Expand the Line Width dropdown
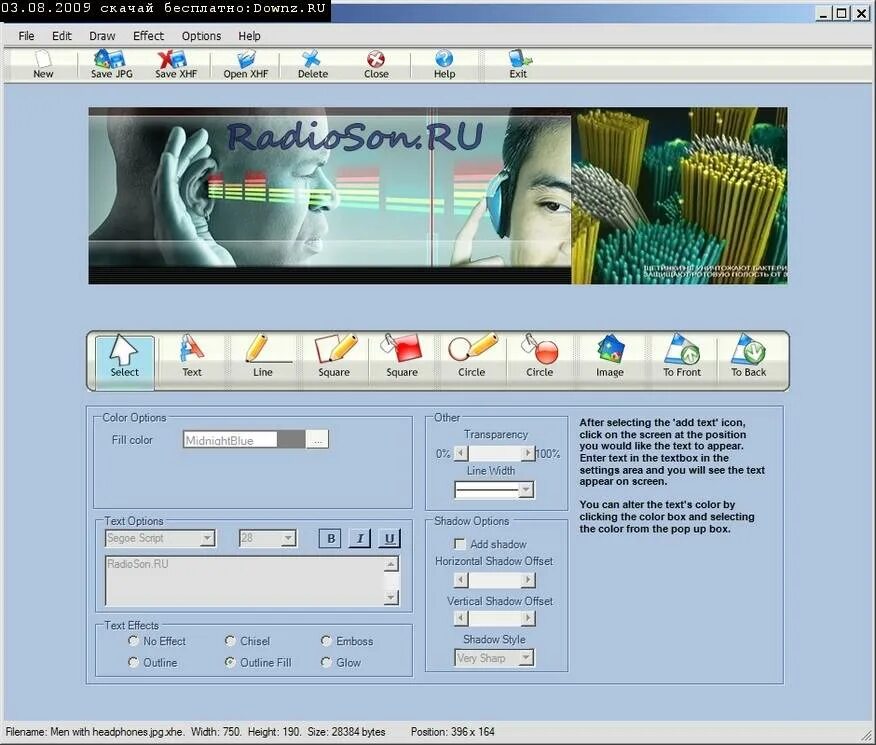The height and width of the screenshot is (745, 876). [526, 490]
